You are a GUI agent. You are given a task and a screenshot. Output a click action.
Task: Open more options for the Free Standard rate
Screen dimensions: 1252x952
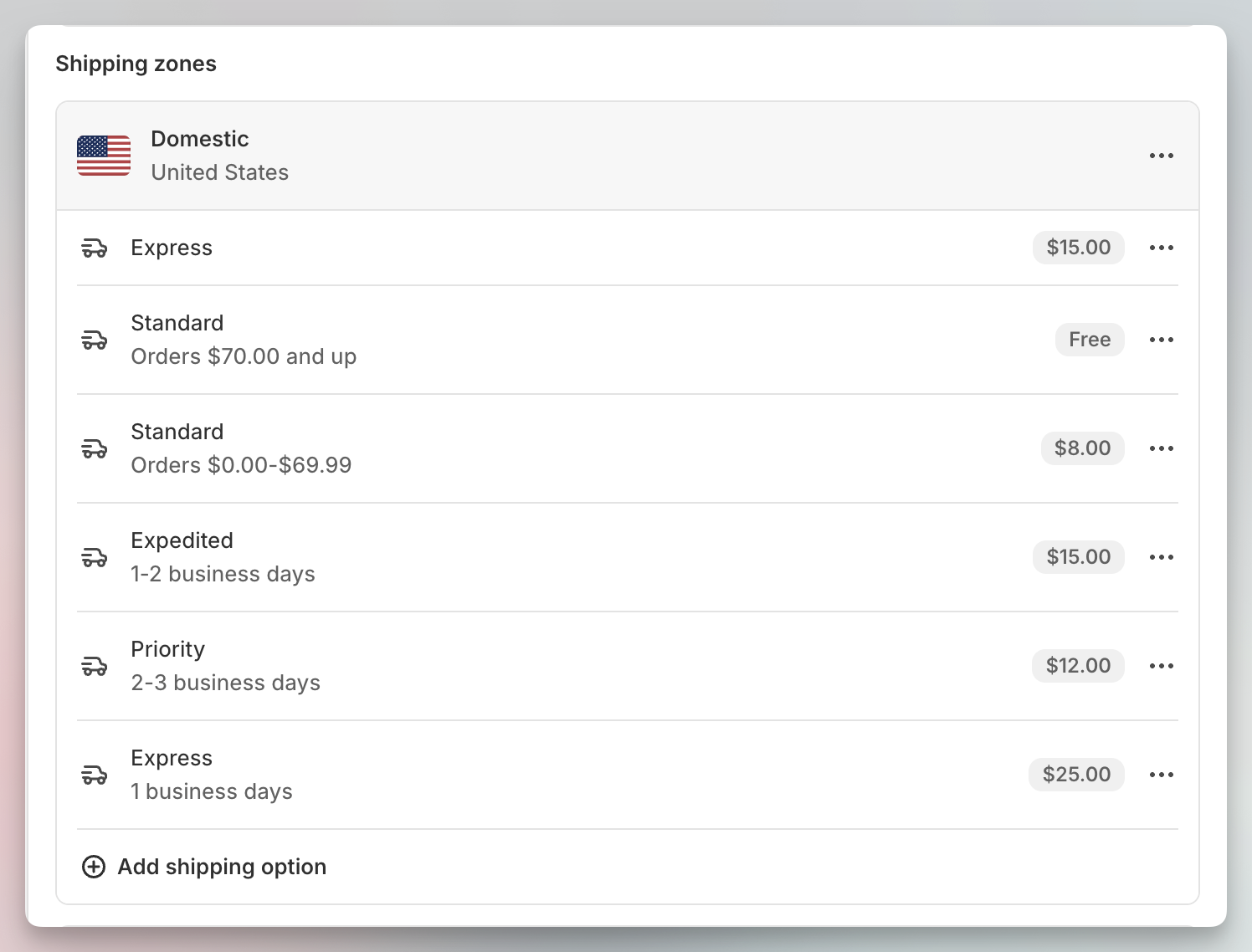pyautogui.click(x=1161, y=340)
